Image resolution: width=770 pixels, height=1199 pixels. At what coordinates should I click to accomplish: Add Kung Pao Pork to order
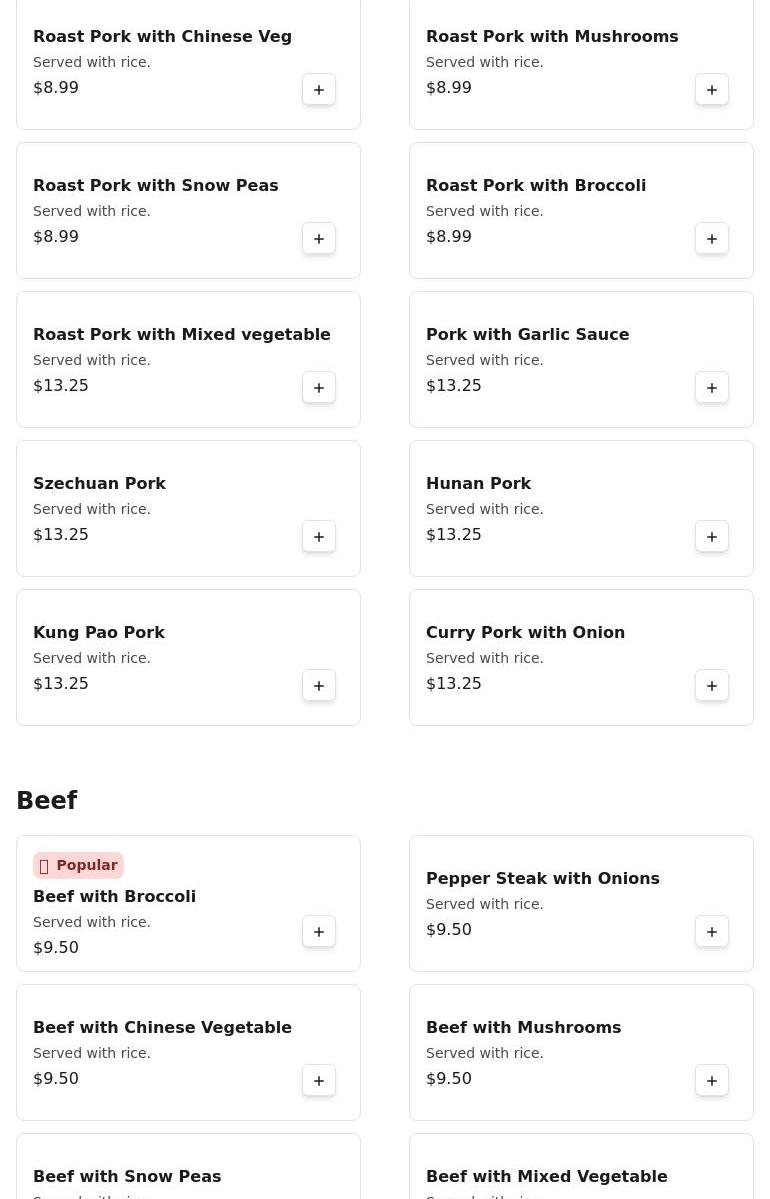point(319,686)
